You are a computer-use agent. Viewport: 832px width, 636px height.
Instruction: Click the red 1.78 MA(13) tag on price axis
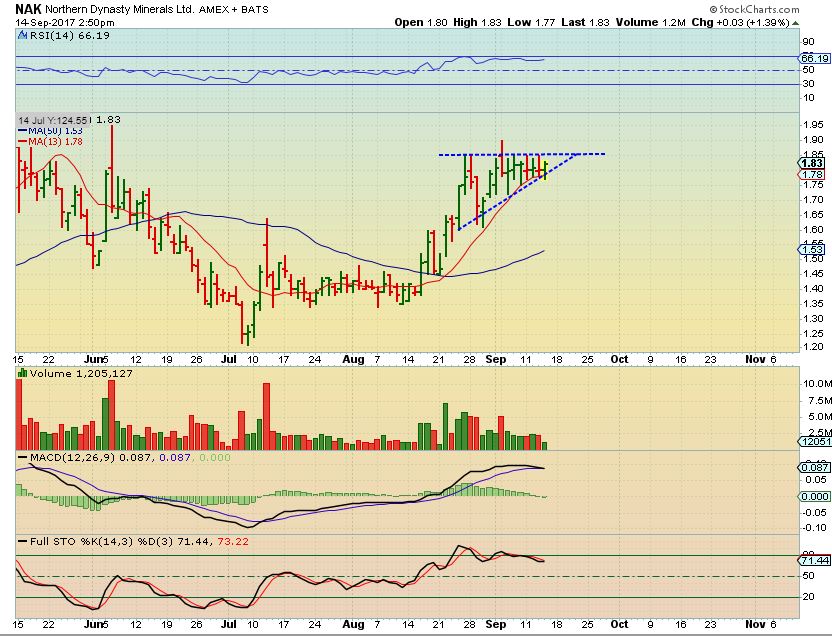[x=812, y=175]
